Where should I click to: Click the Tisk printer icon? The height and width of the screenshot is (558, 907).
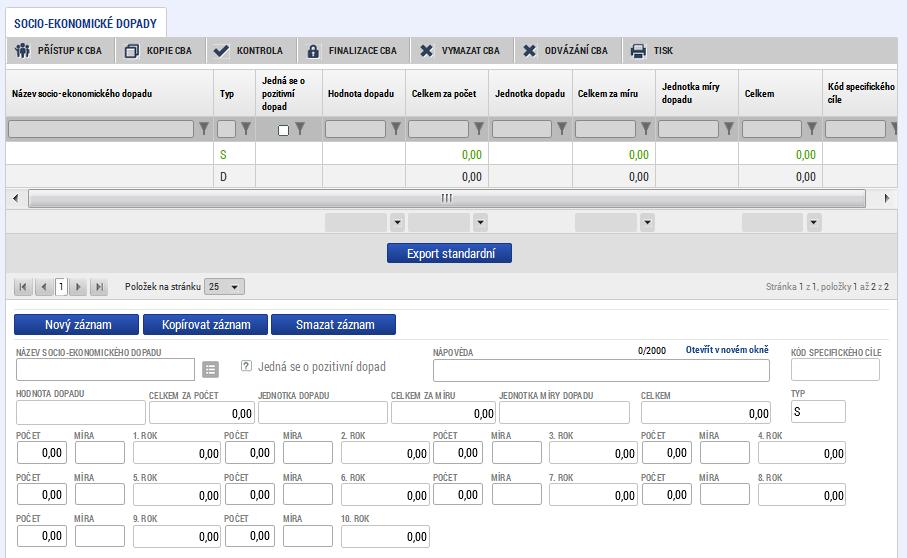pyautogui.click(x=638, y=51)
